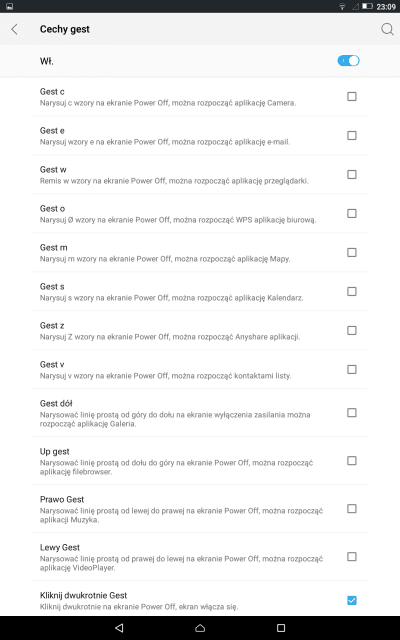Enable the Gest w browser gesture checkbox
The width and height of the screenshot is (400, 640).
[351, 174]
